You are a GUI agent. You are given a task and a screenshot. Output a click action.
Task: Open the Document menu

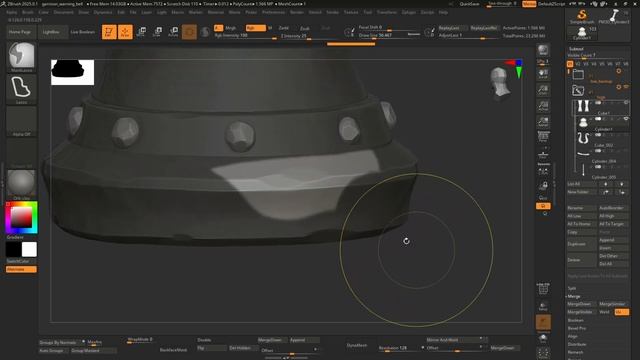coord(64,12)
